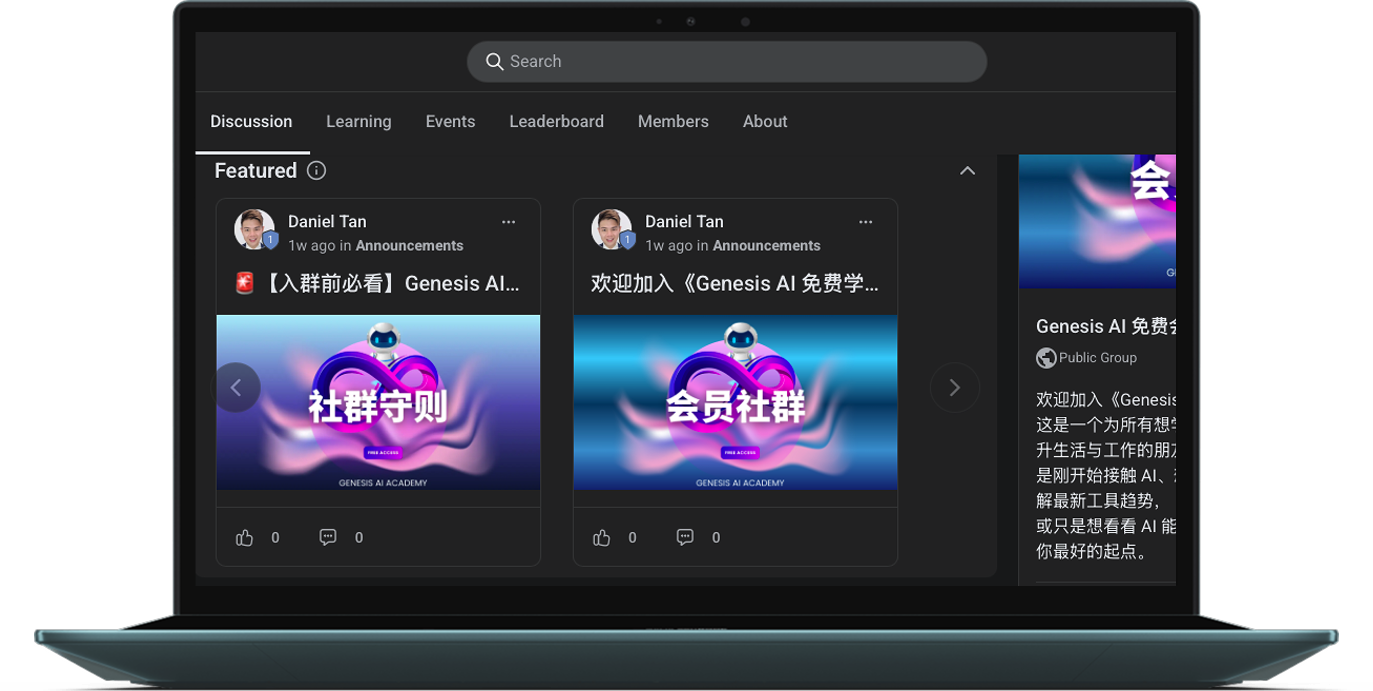Go to previous featured post arrow
This screenshot has width=1373, height=691.
click(237, 388)
